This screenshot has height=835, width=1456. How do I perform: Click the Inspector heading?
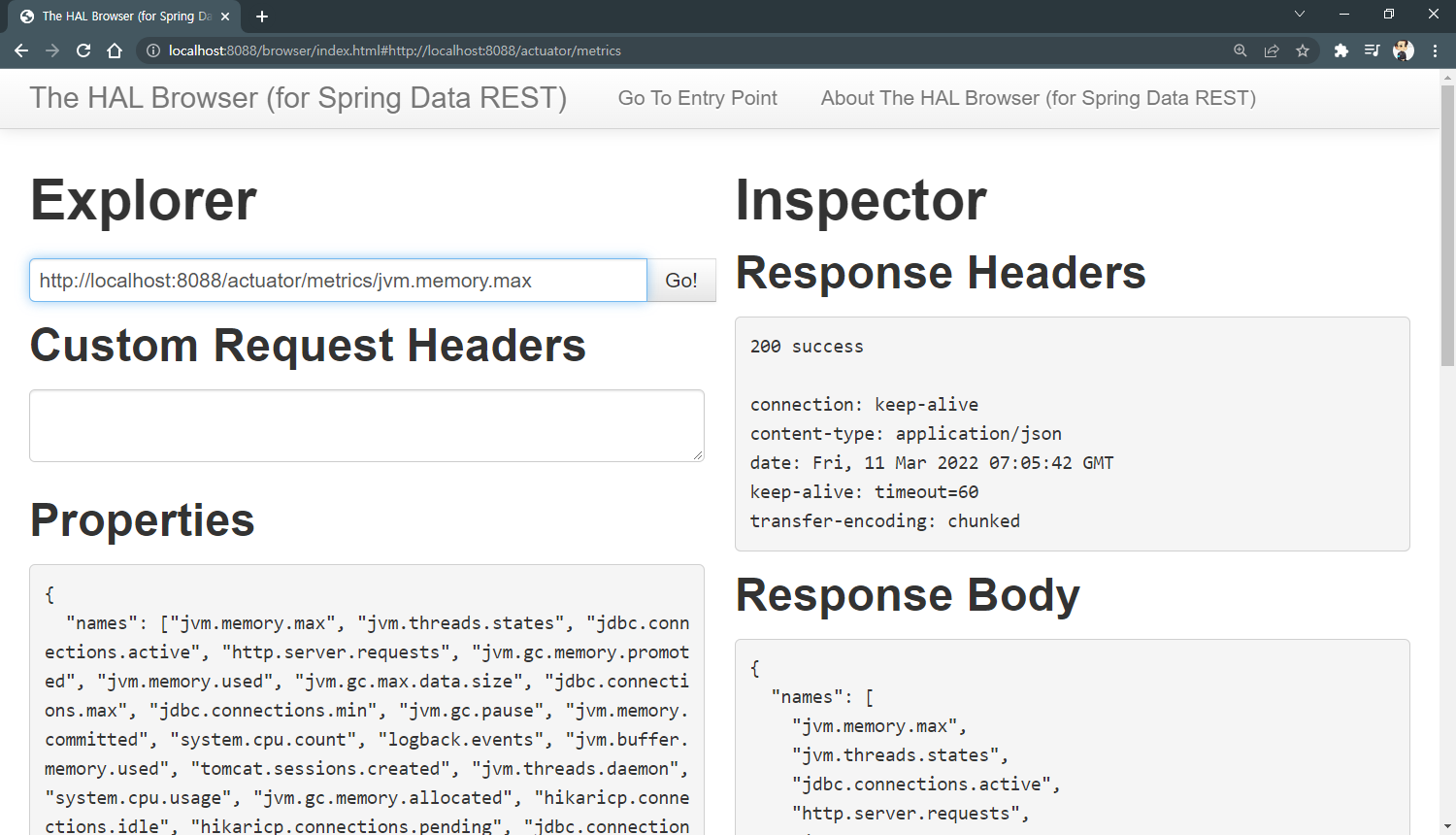pyautogui.click(x=861, y=200)
